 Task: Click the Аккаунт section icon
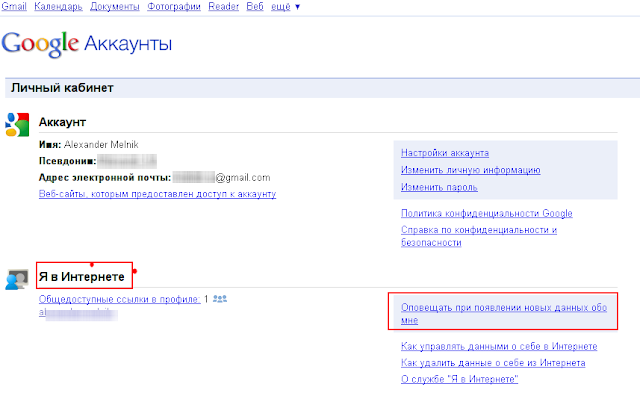(x=17, y=124)
